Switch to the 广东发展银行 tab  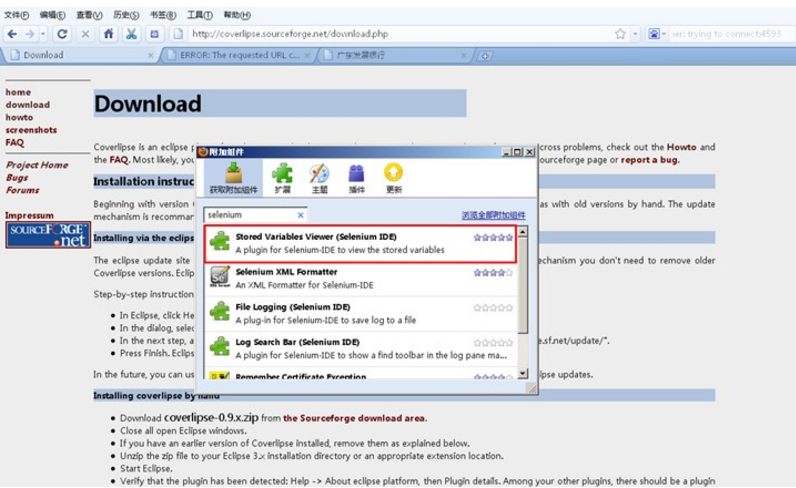[x=396, y=55]
